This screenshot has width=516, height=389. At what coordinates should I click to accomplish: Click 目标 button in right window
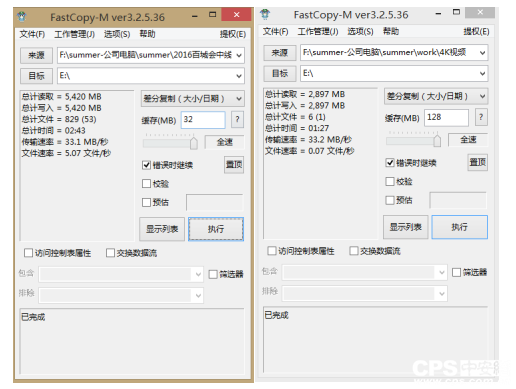[280, 73]
